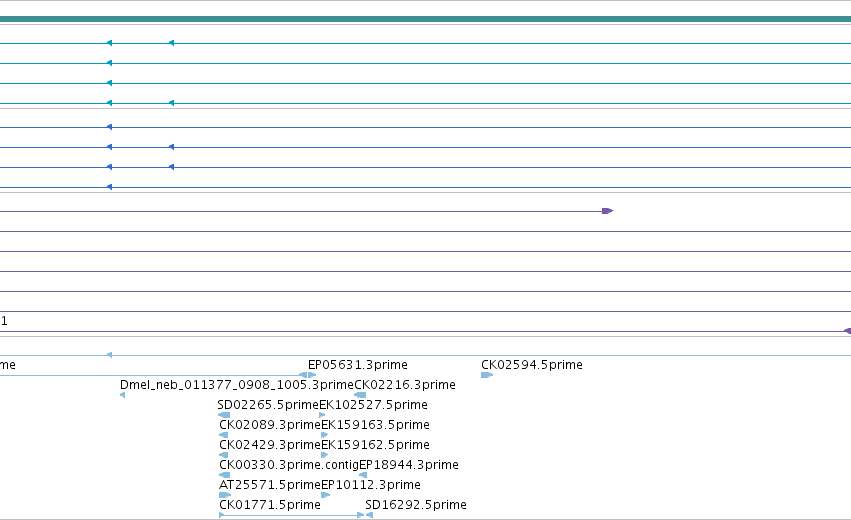Select the CK02594.5prime EST label

[x=531, y=365]
